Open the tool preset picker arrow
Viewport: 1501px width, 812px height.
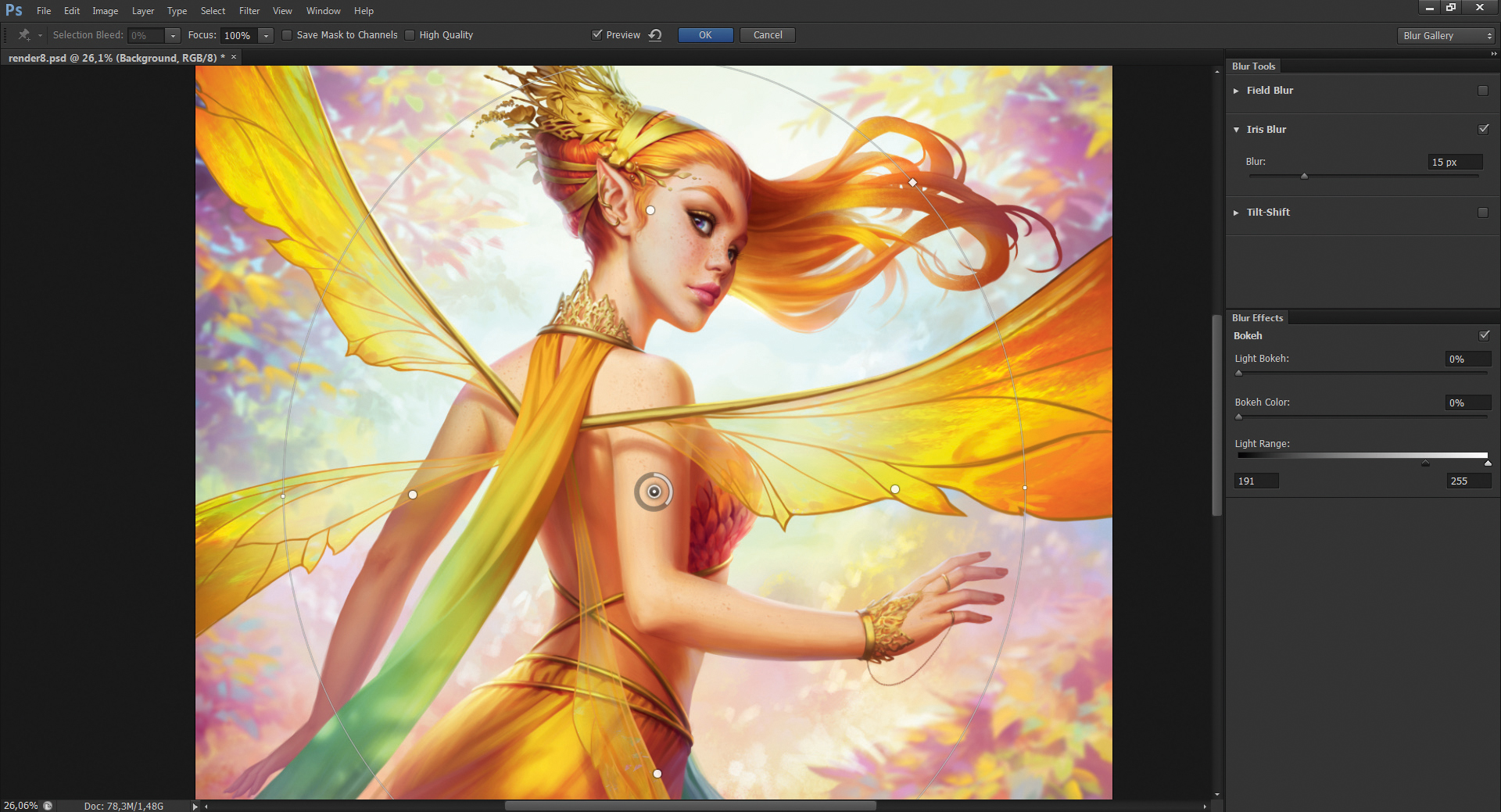(x=40, y=36)
